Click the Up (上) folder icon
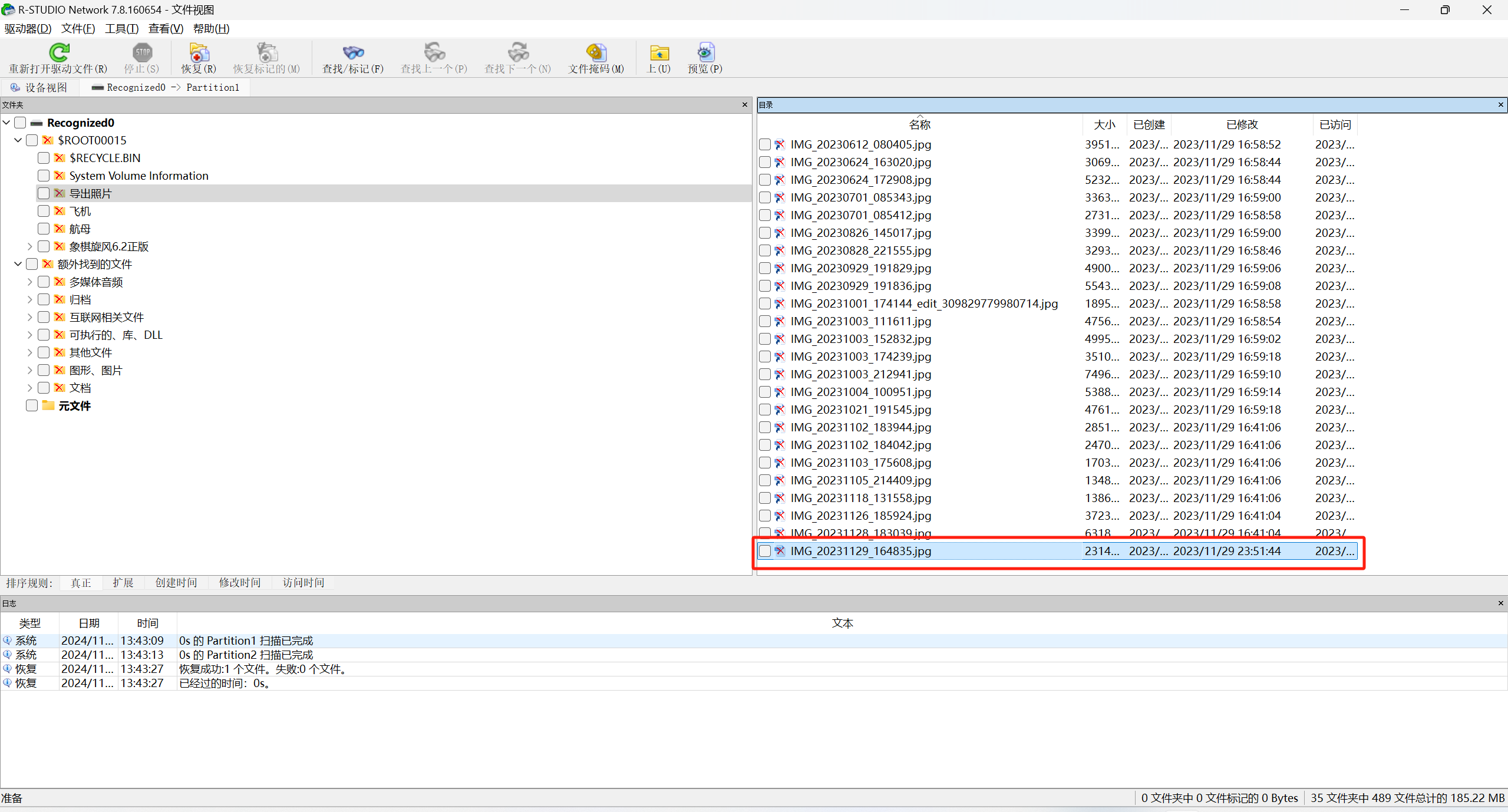Viewport: 1508px width, 812px height. [x=659, y=52]
